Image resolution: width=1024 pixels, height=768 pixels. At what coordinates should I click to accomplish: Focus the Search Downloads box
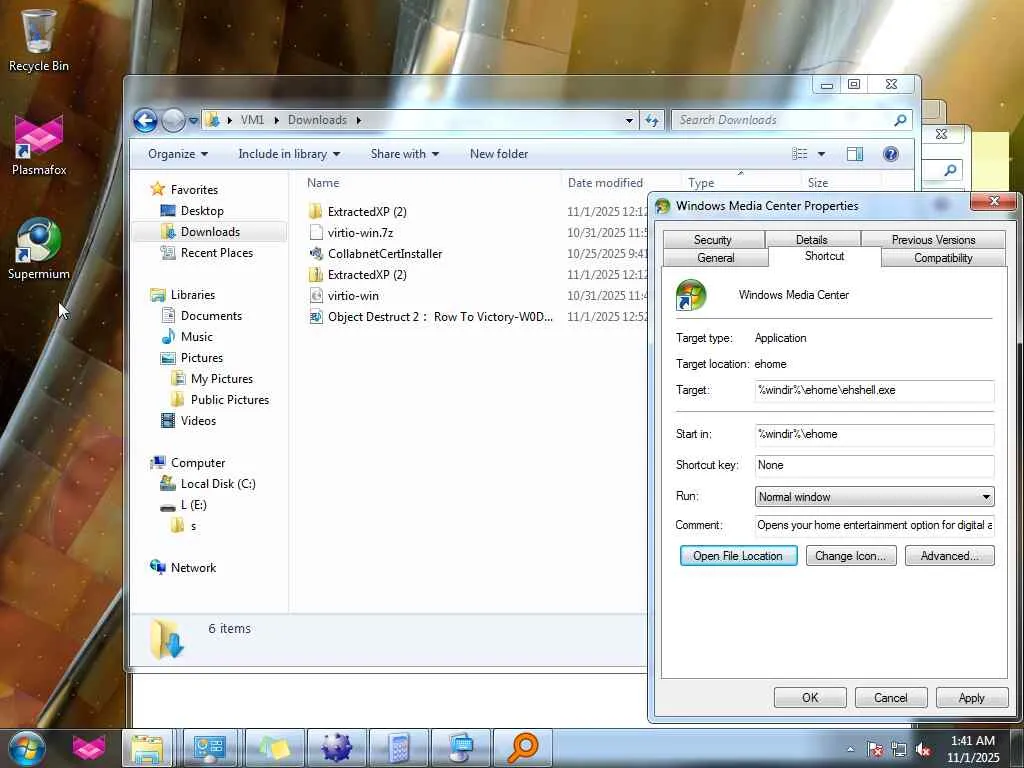click(784, 120)
